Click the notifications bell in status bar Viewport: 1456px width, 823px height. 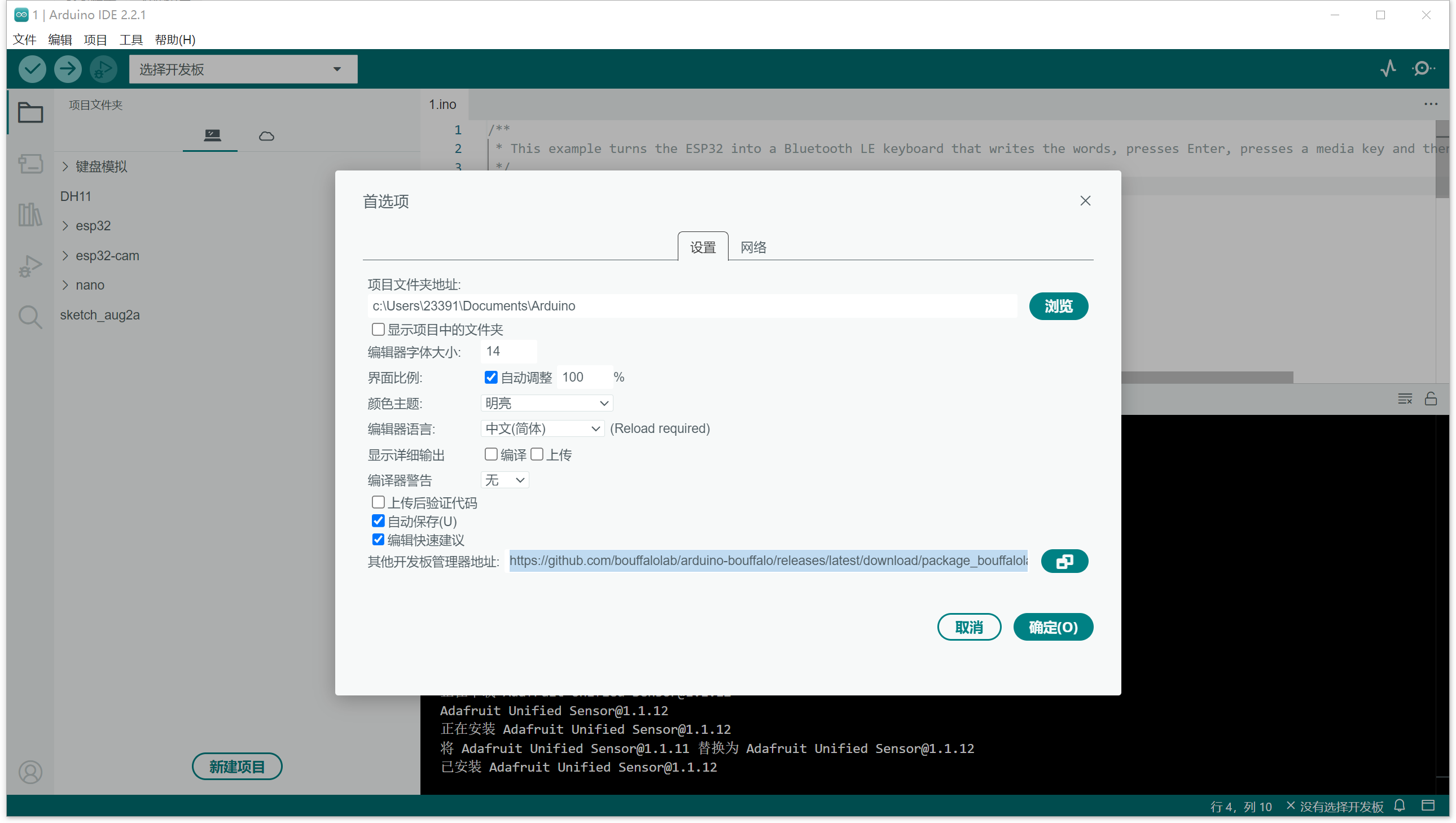[1399, 805]
